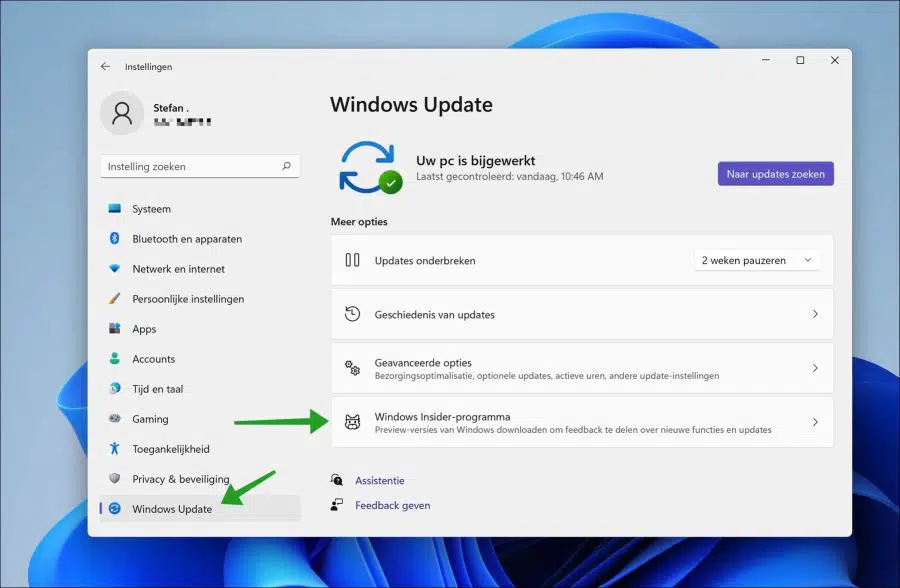Click the Netwerk en internet wifi icon

click(x=114, y=268)
